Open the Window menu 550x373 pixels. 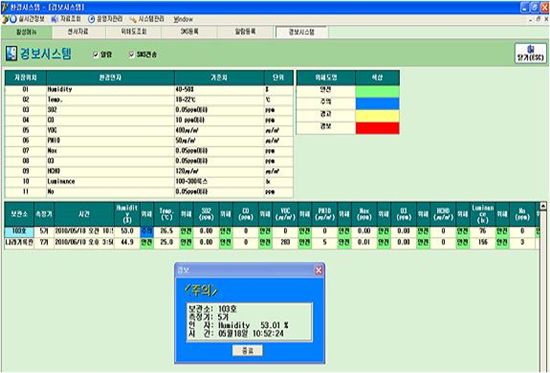pos(183,19)
